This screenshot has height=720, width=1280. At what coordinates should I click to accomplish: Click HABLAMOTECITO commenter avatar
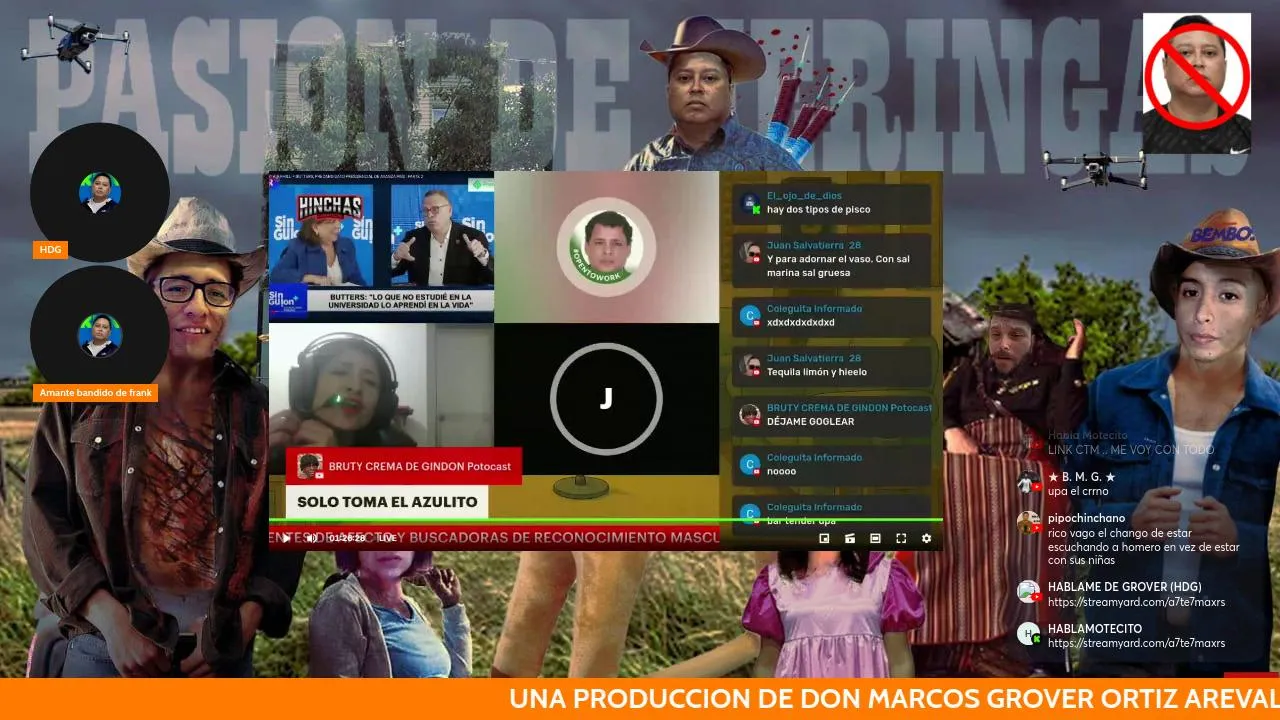tap(1028, 633)
